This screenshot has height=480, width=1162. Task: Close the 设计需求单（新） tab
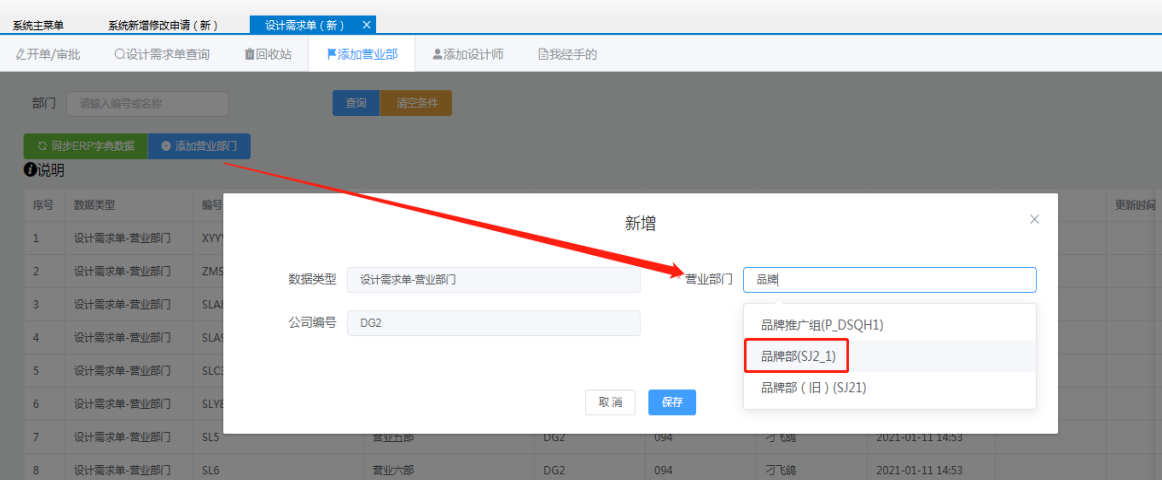click(x=366, y=24)
